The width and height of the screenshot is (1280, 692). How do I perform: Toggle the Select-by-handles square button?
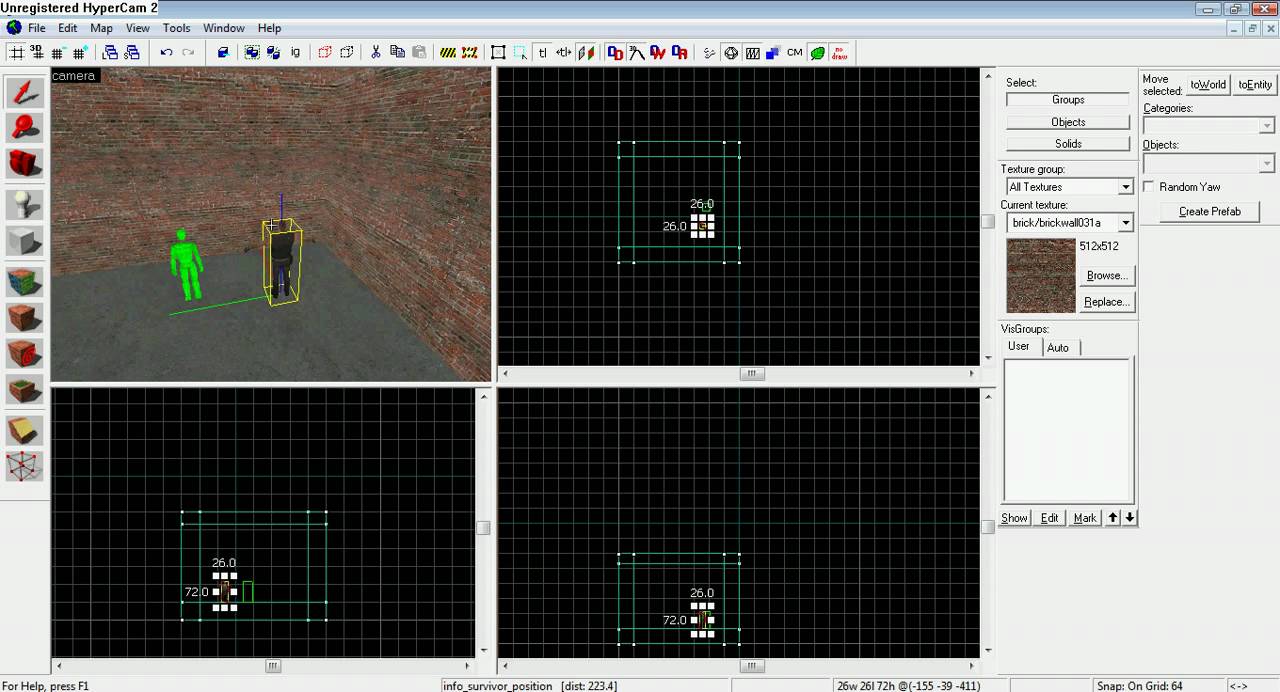tap(498, 52)
